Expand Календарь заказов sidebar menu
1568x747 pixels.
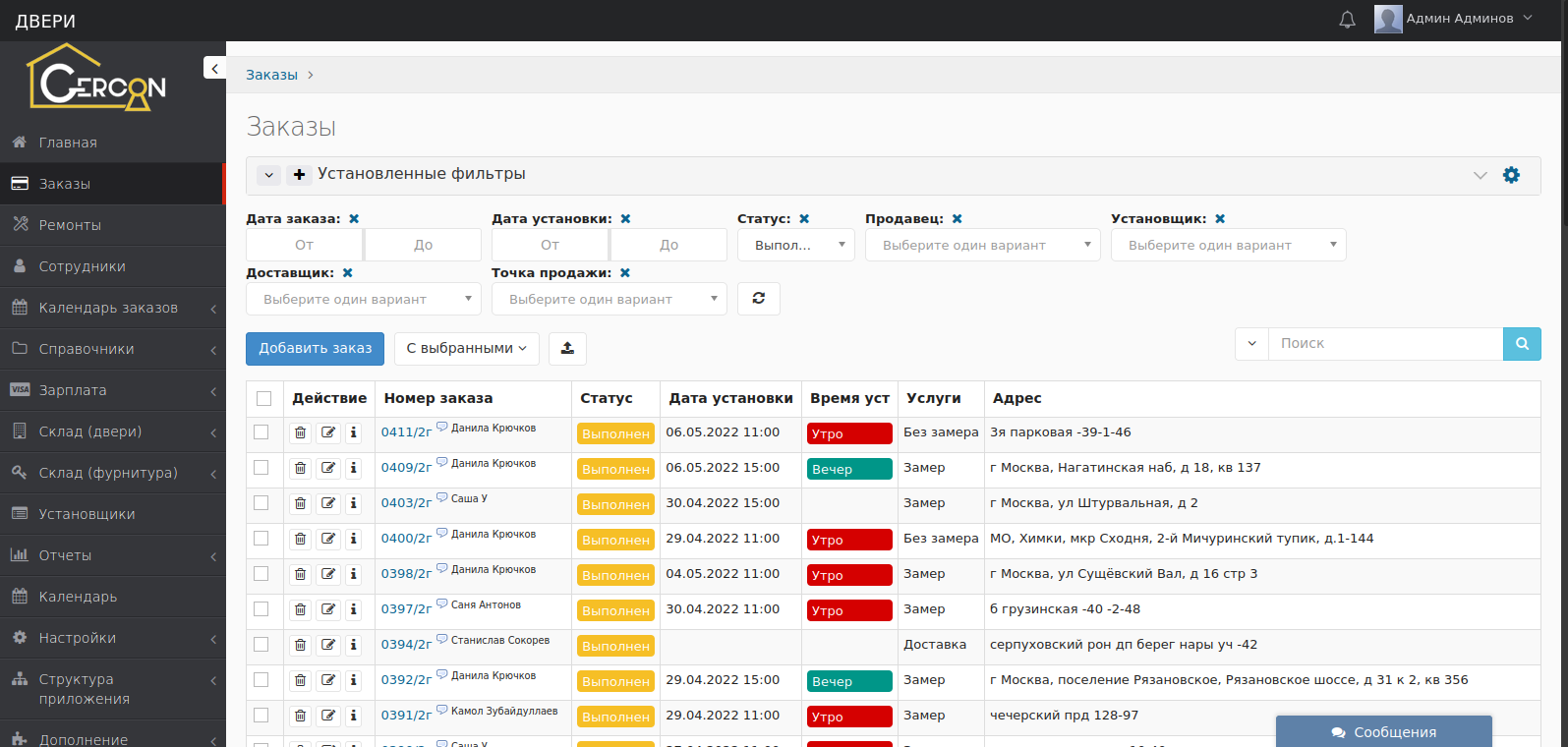click(108, 308)
